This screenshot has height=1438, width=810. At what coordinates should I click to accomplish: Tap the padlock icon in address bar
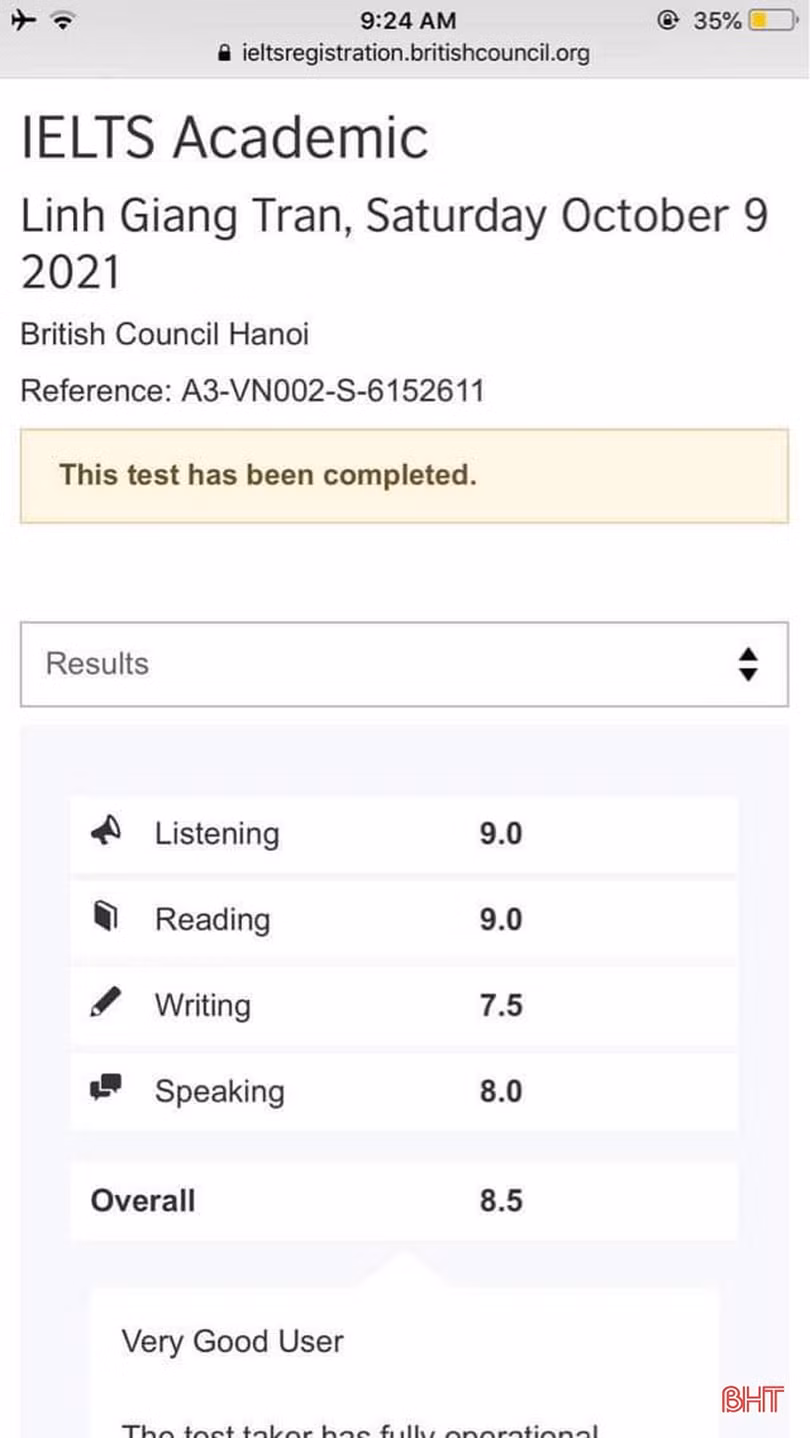[225, 53]
